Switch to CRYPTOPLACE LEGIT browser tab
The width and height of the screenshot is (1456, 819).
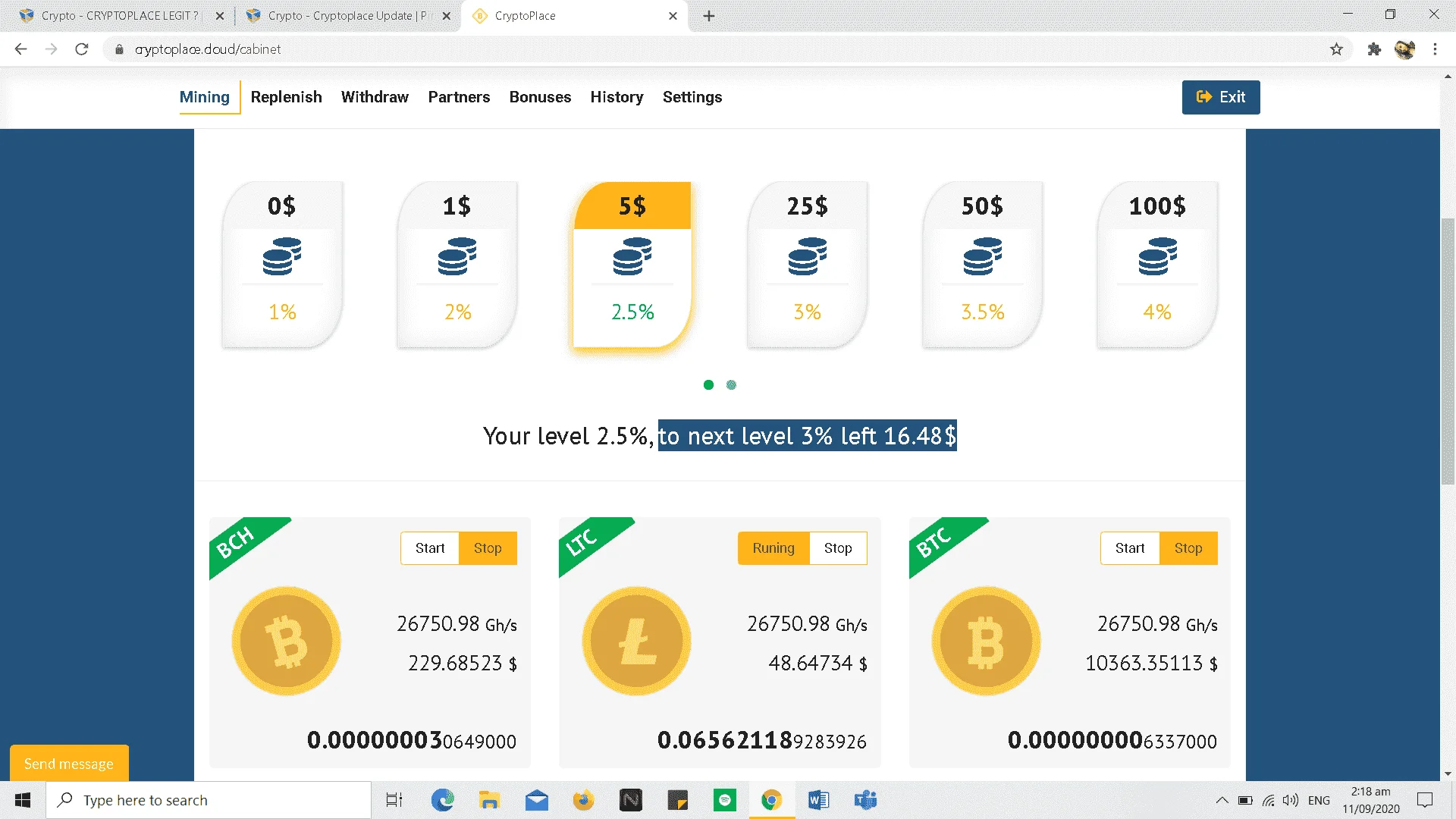(x=120, y=15)
